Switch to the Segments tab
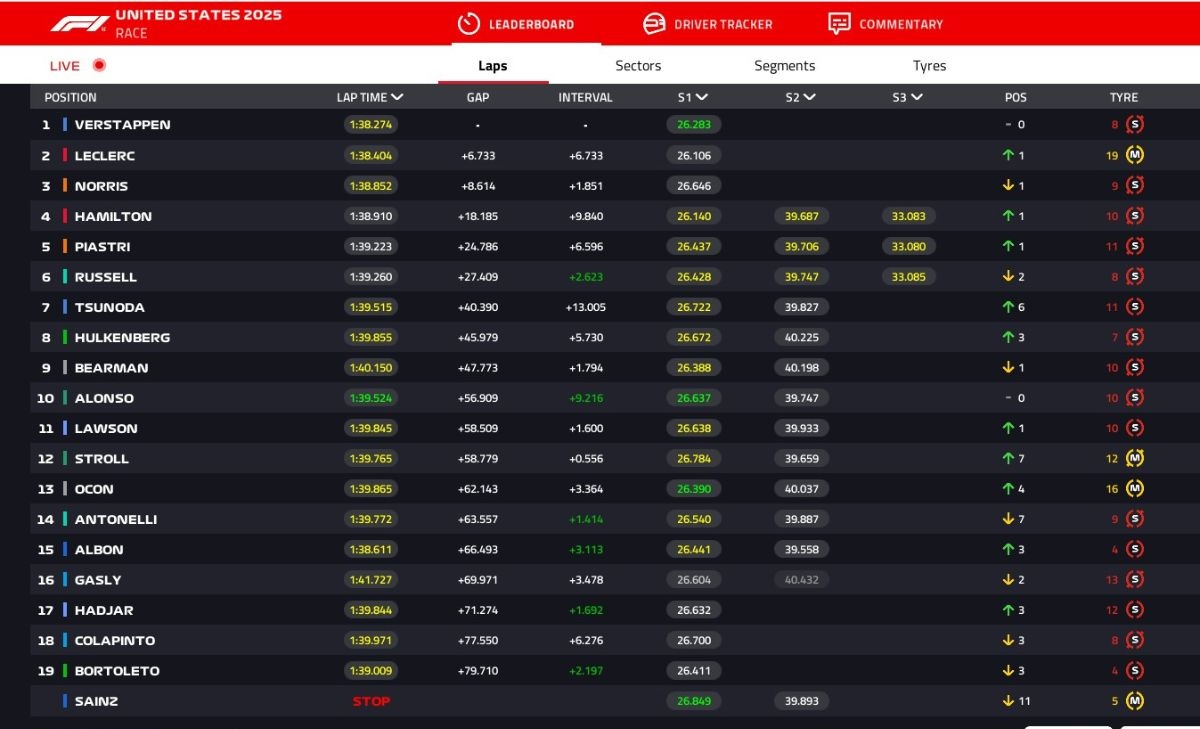 (x=784, y=66)
